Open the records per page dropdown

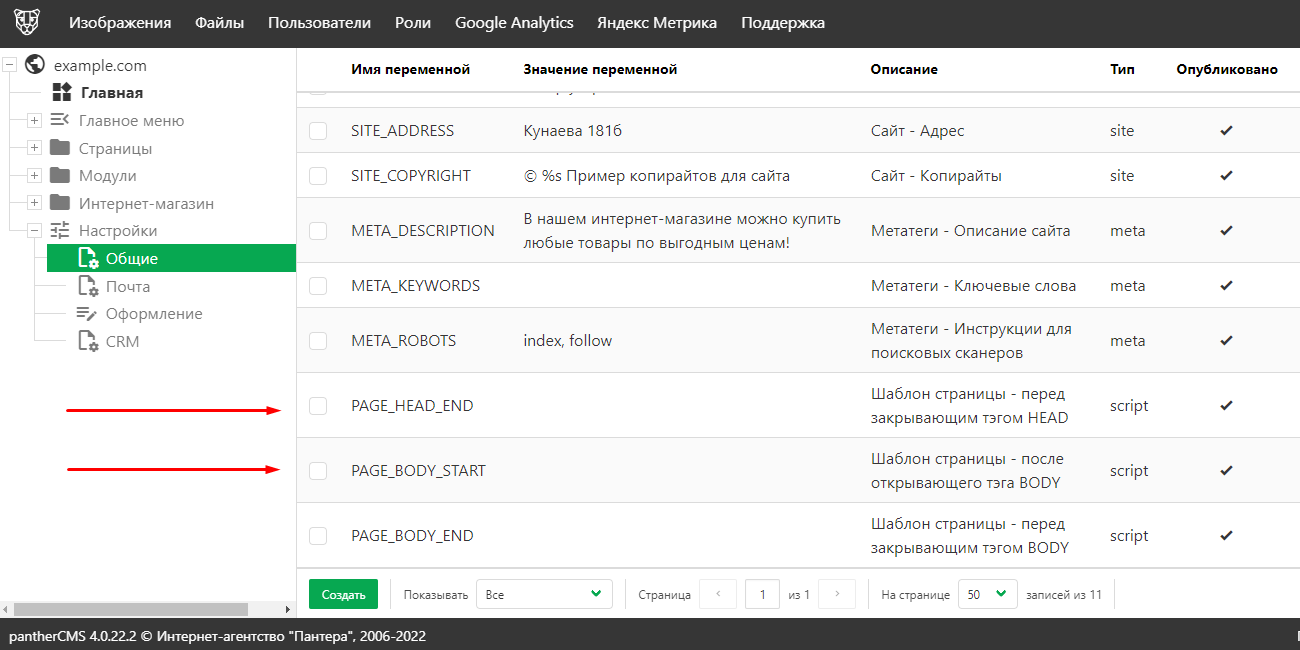point(987,594)
